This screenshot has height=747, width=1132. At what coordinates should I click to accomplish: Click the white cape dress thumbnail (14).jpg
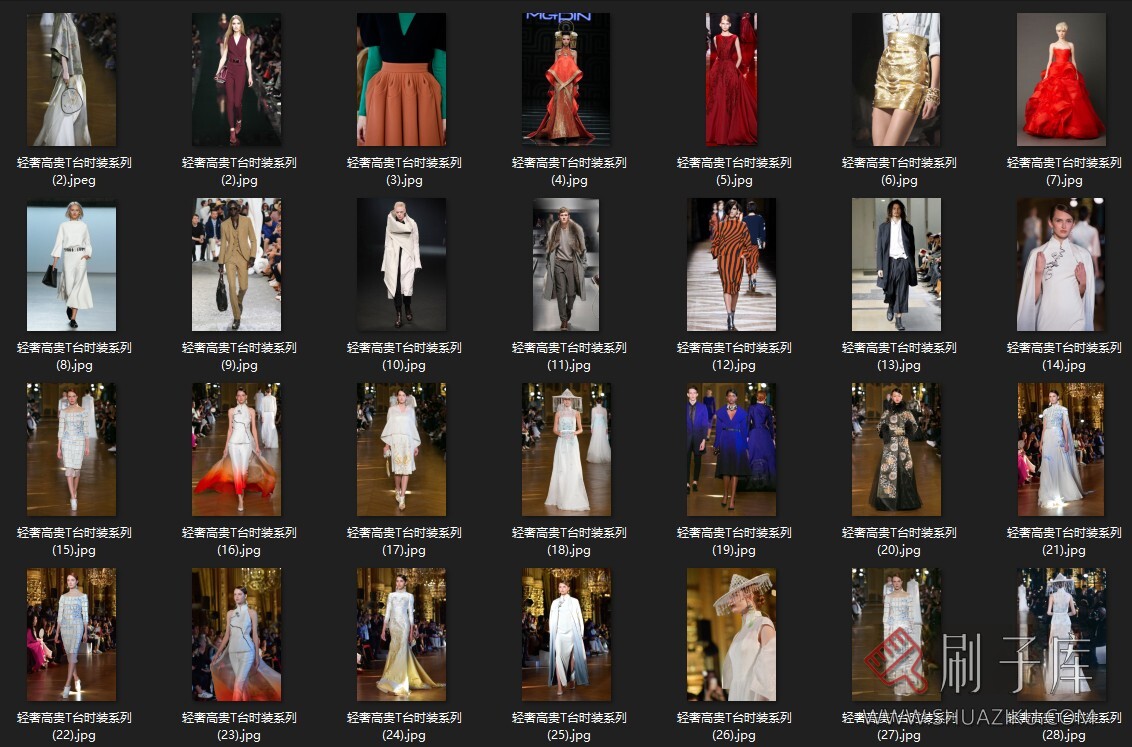(x=1061, y=265)
